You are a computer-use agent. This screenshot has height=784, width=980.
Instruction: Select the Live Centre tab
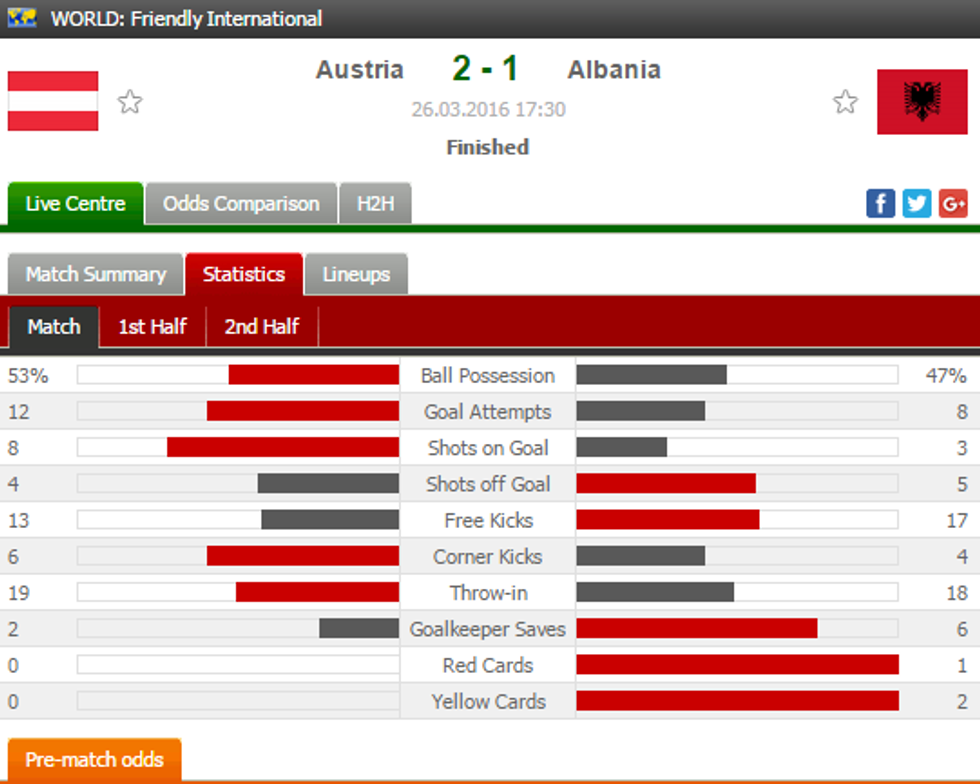point(75,204)
